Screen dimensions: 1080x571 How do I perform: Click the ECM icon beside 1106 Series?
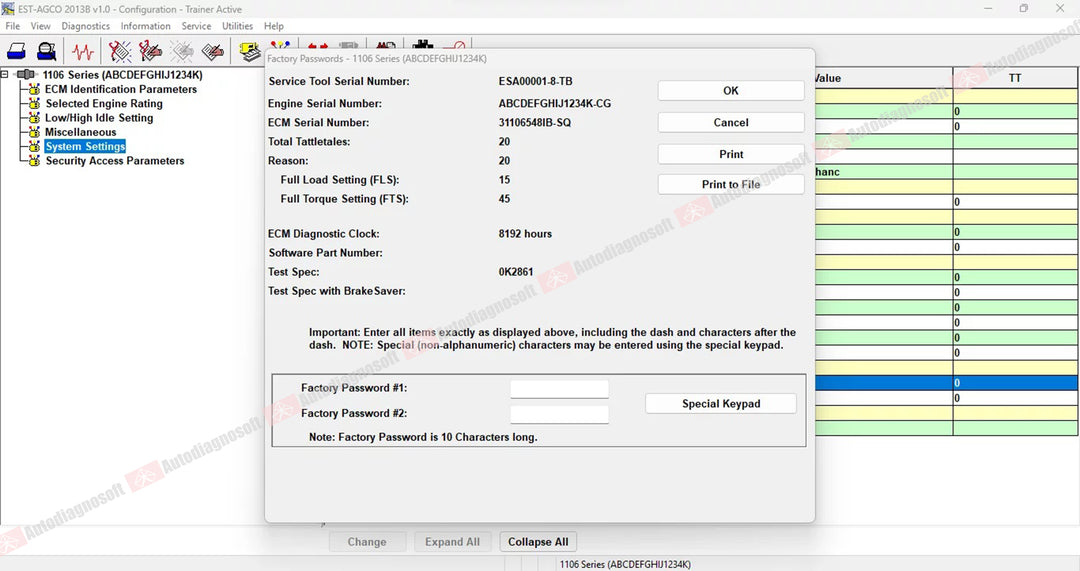point(26,74)
